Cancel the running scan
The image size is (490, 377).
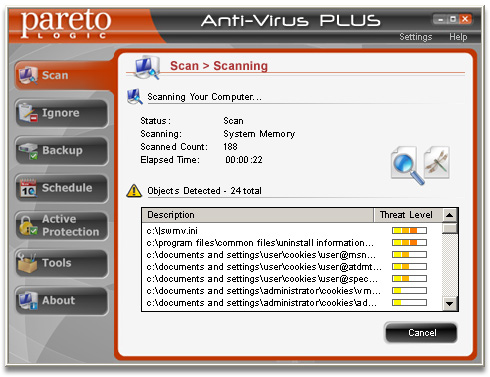tap(421, 333)
